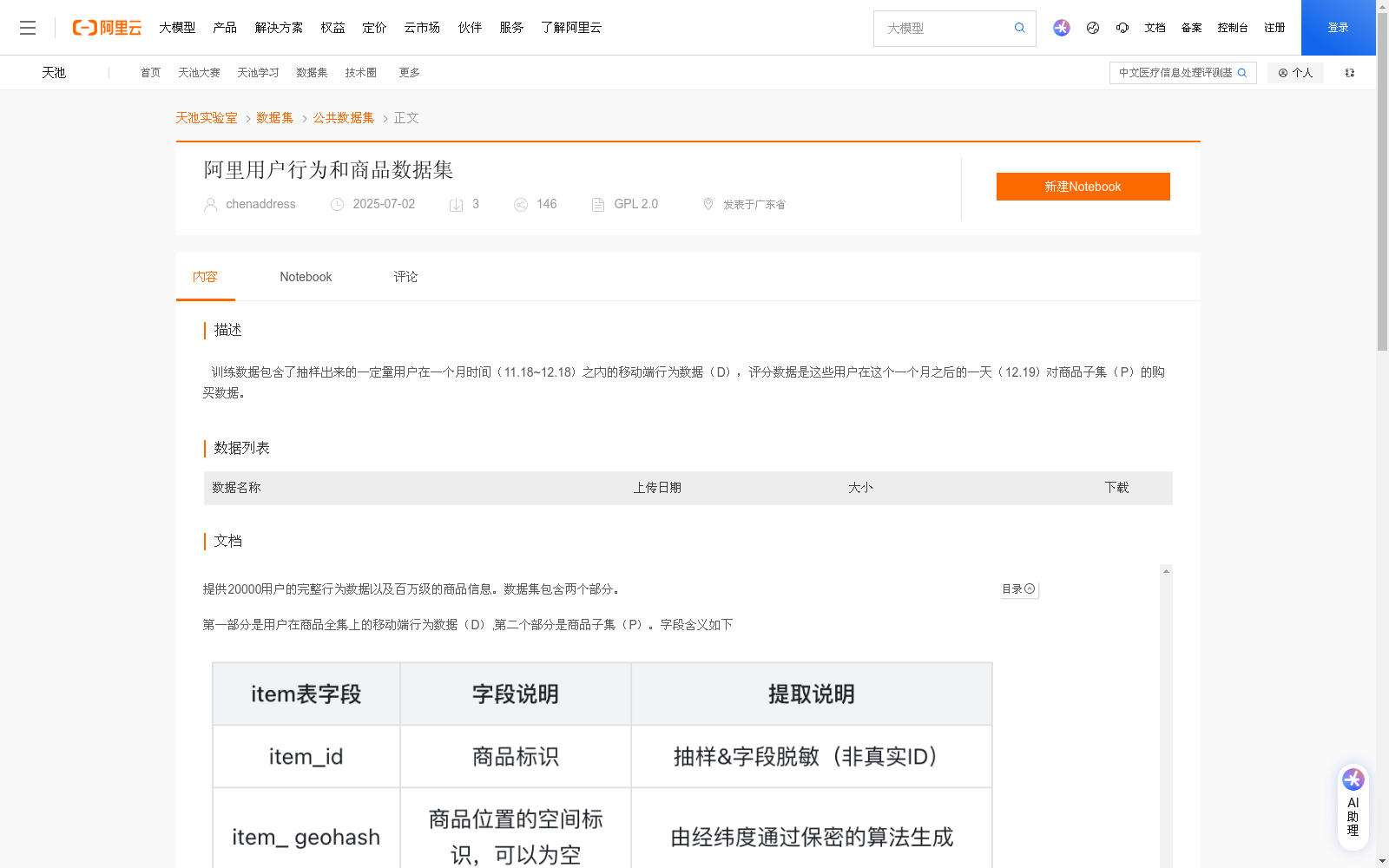Click the blue 登录 button
The image size is (1389, 868).
(x=1338, y=28)
